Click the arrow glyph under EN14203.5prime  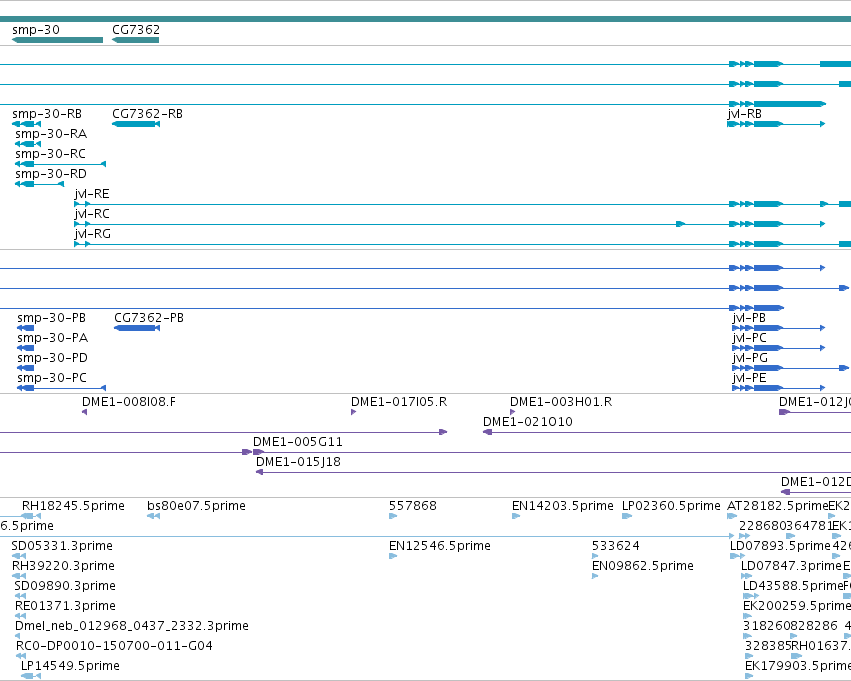pos(516,516)
